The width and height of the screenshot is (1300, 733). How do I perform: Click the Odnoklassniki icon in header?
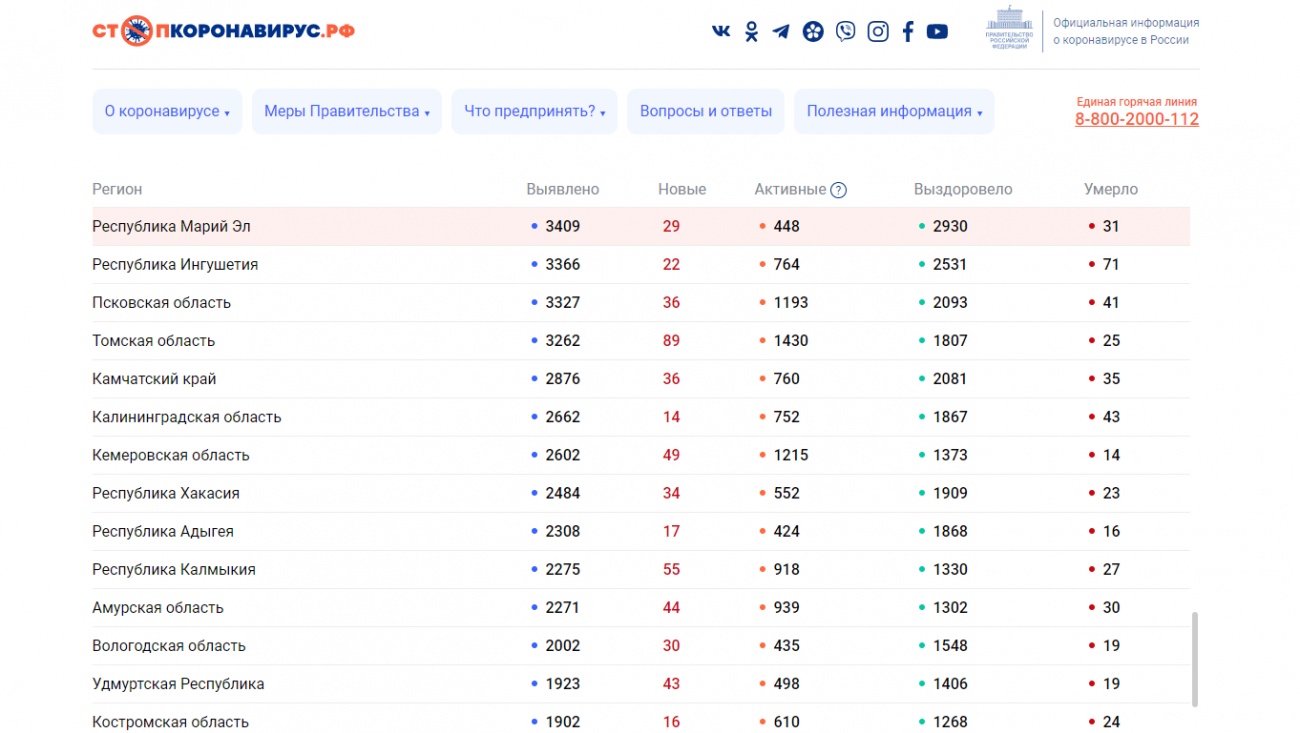(x=751, y=31)
